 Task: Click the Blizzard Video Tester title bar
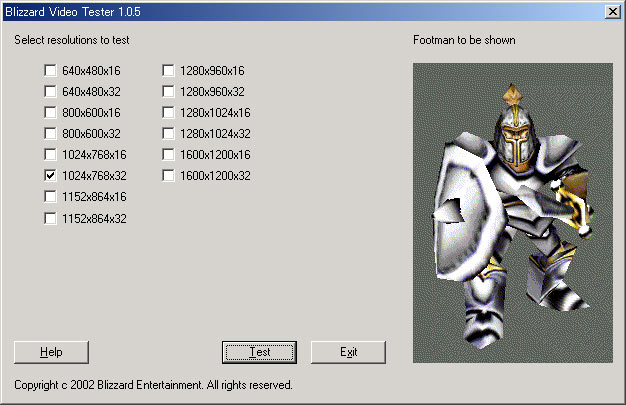(x=300, y=11)
